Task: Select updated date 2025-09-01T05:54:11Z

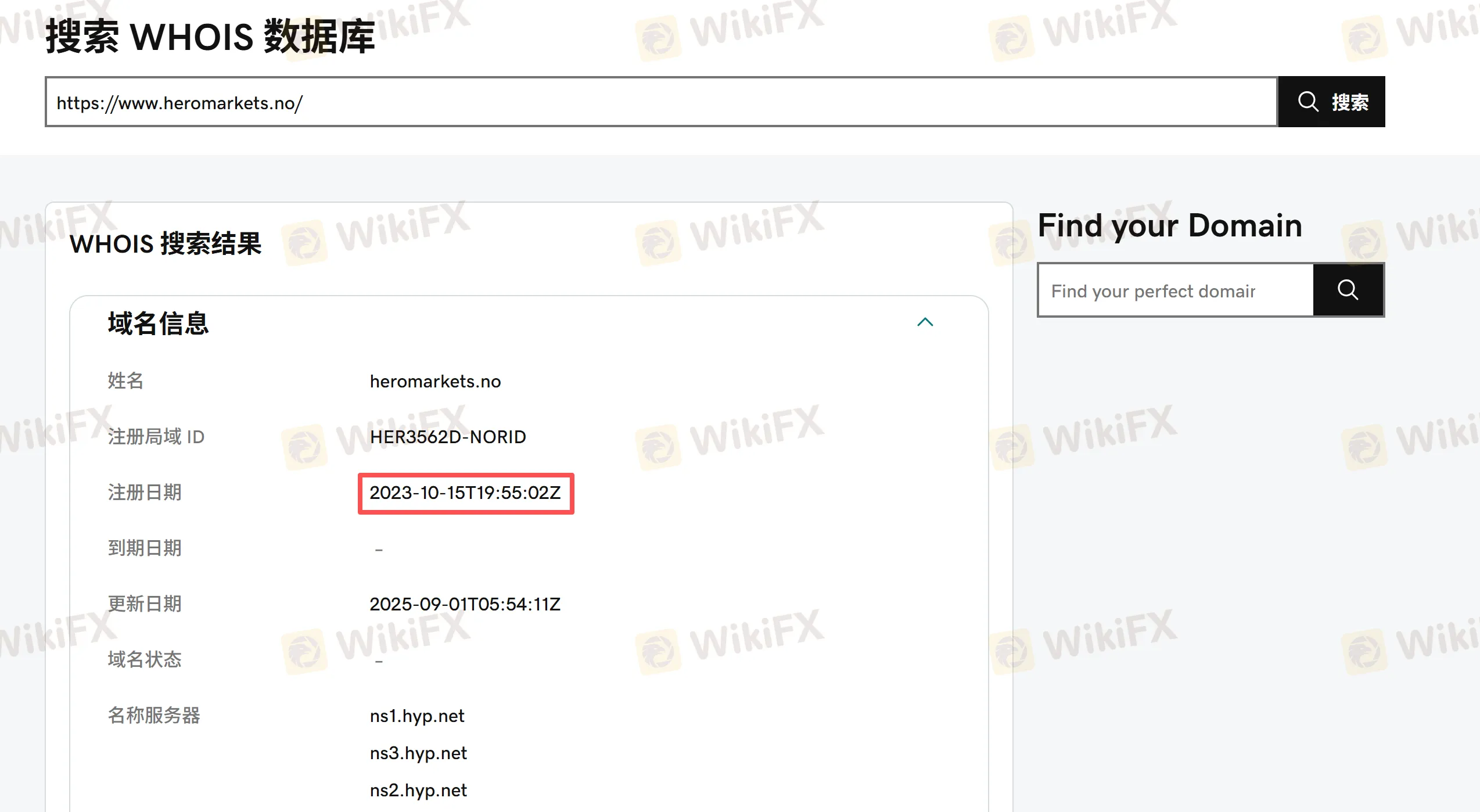Action: [x=465, y=604]
